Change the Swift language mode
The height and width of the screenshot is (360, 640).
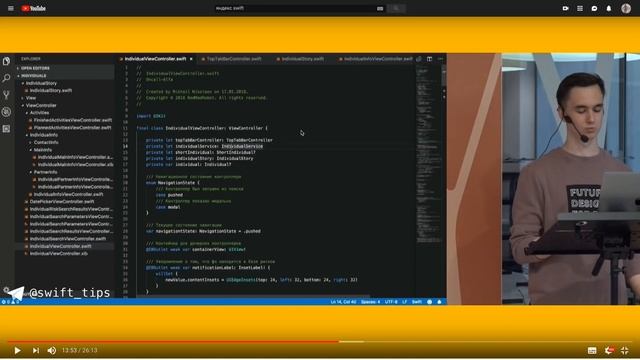tap(417, 302)
